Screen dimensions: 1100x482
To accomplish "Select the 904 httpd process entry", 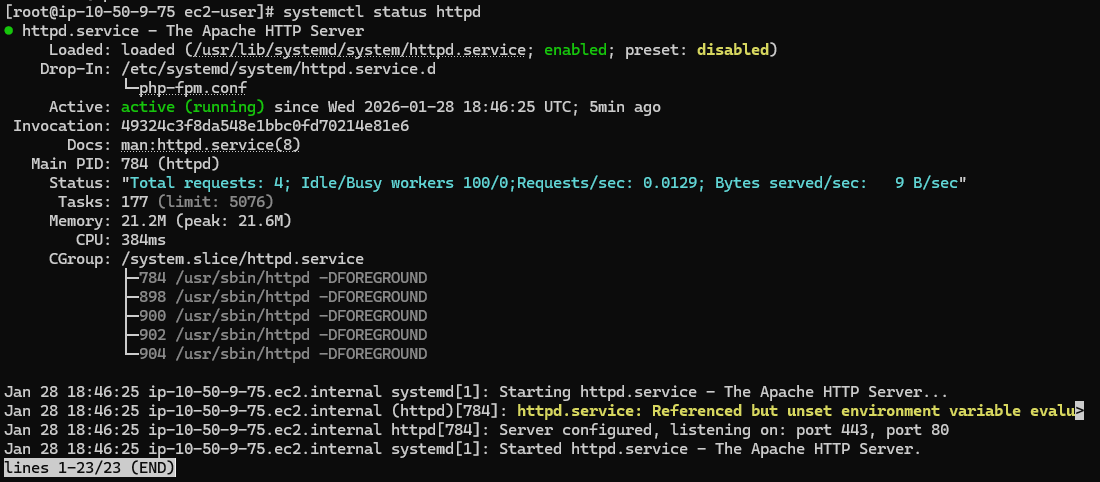I will pos(283,354).
